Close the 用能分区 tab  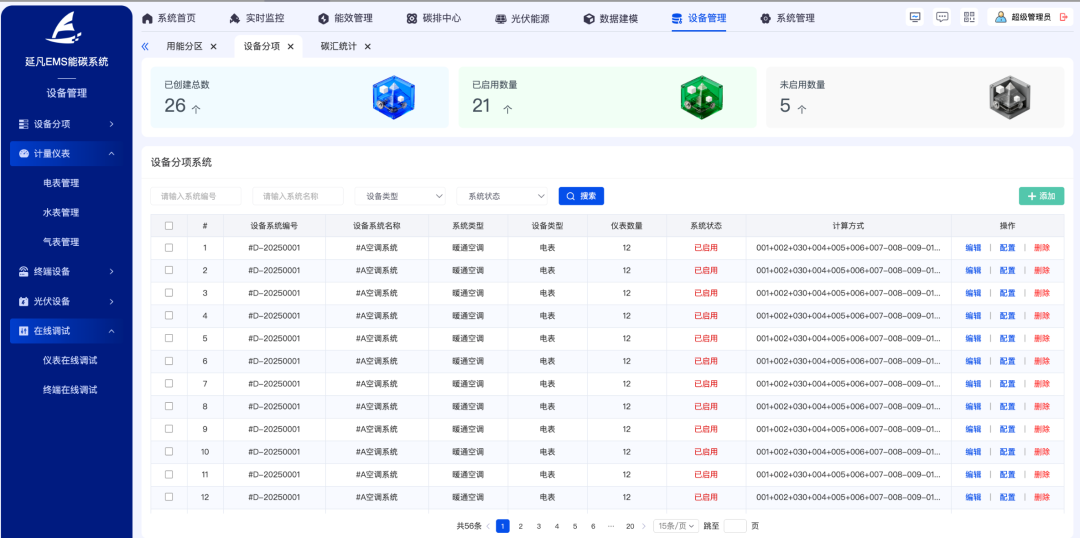[214, 46]
